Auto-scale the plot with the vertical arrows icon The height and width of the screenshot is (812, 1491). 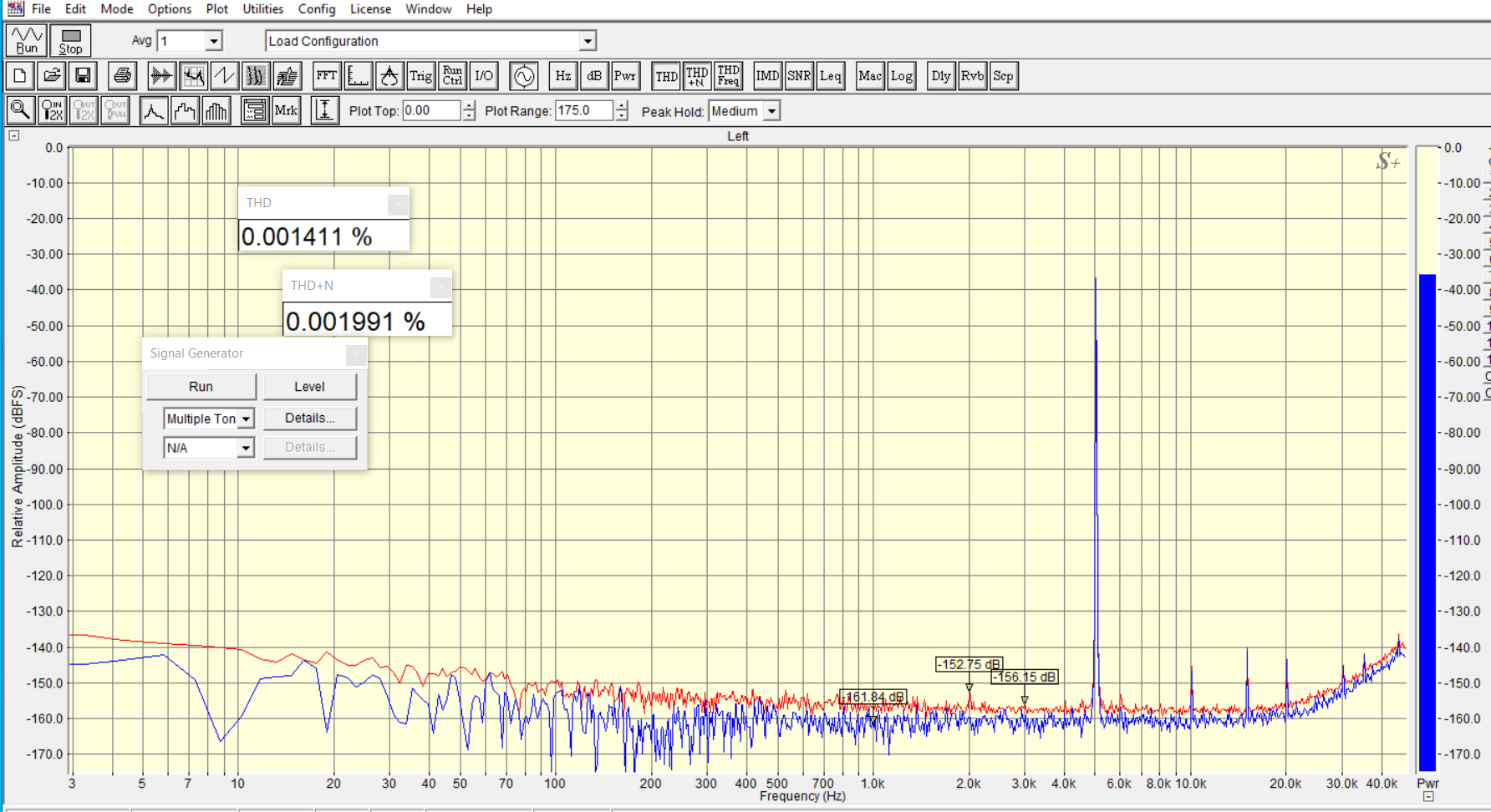(325, 110)
